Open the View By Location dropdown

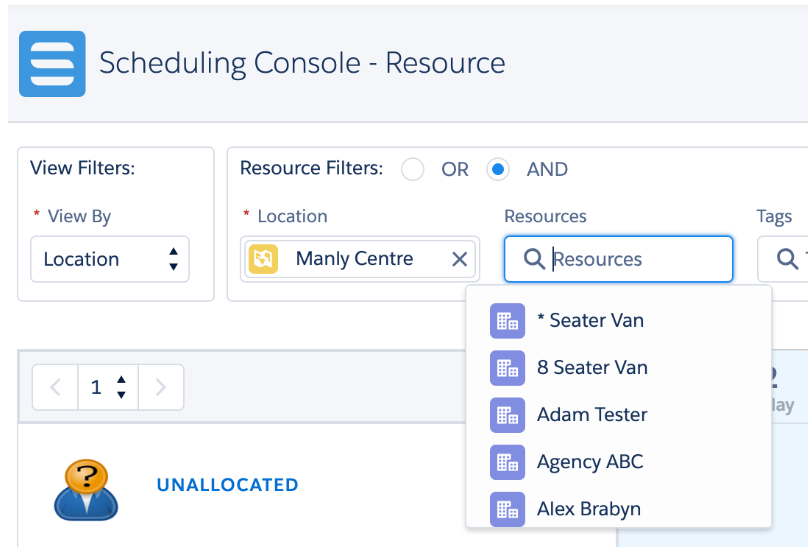coord(109,259)
